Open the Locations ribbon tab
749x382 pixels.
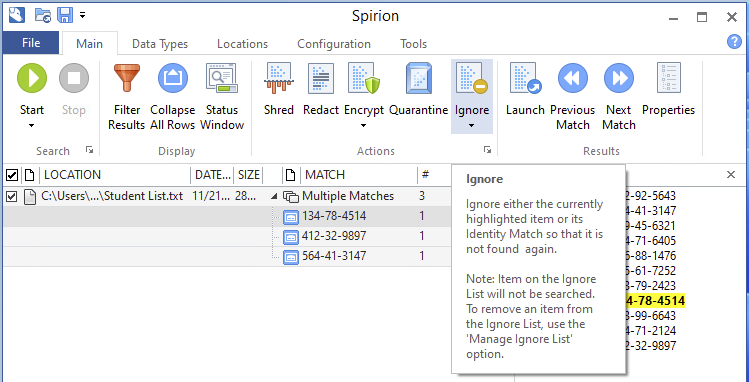point(242,44)
